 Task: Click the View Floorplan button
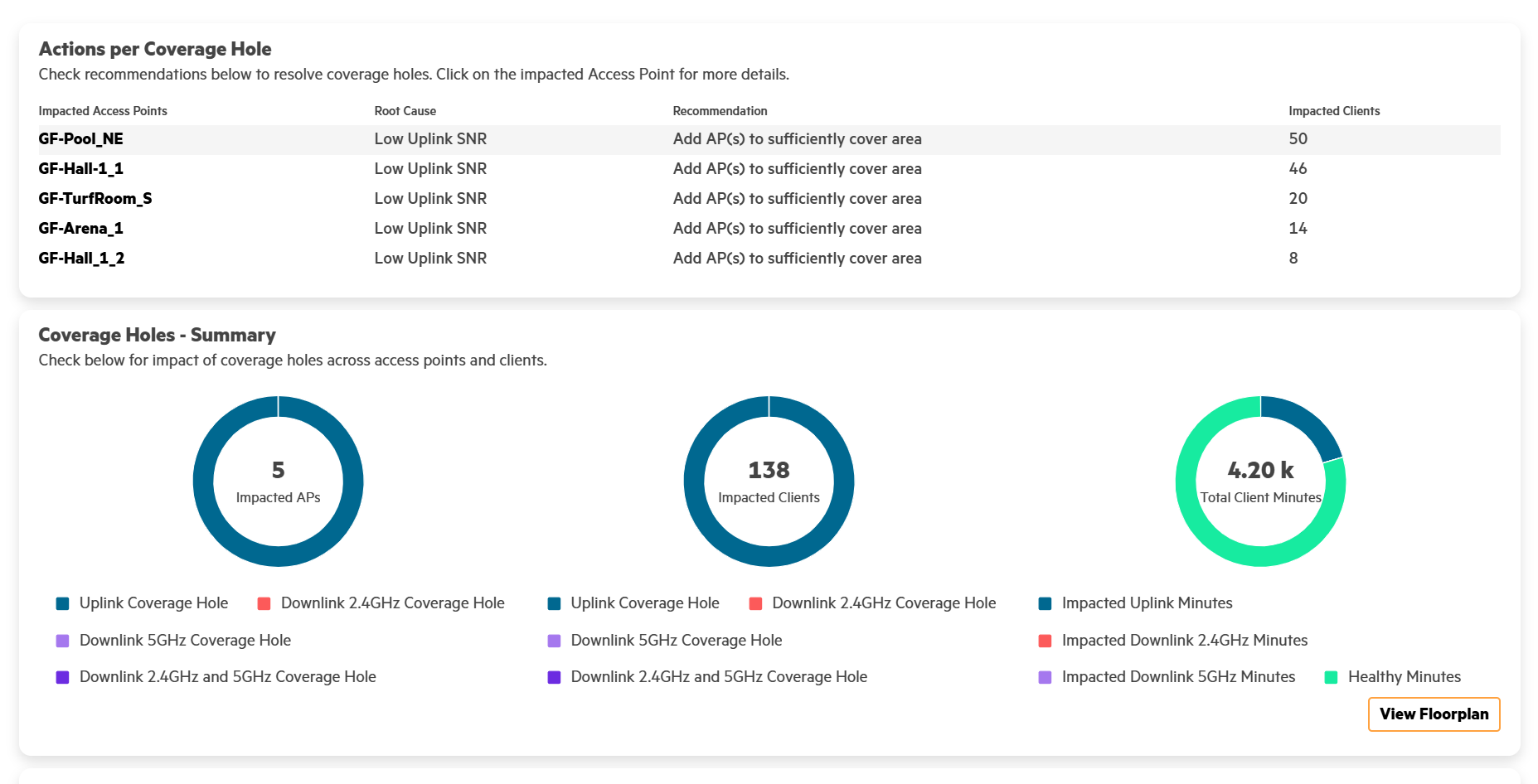(x=1433, y=714)
